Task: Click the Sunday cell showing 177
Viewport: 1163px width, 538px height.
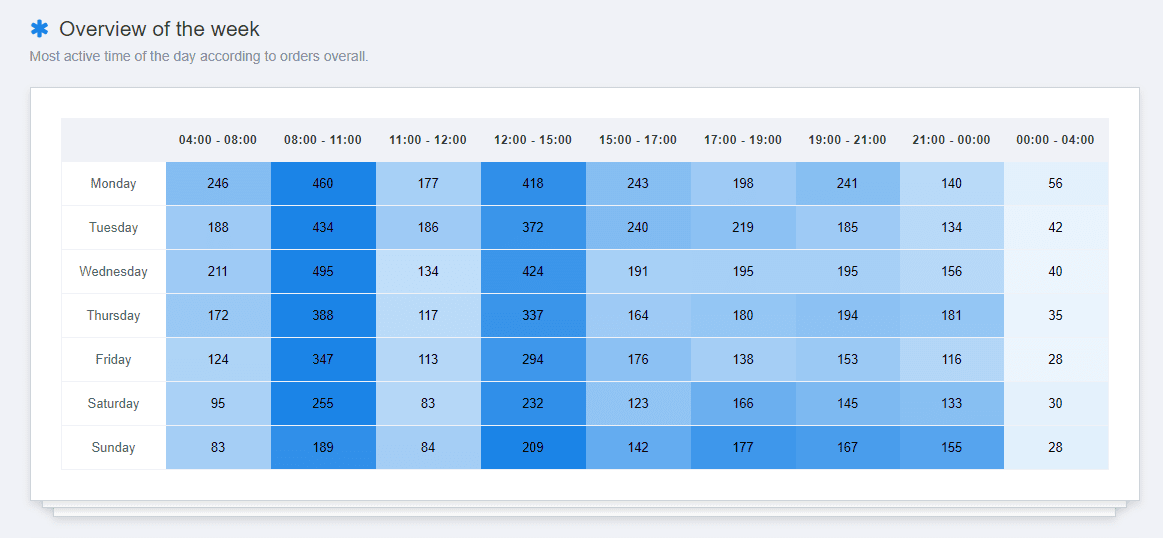Action: coord(743,447)
